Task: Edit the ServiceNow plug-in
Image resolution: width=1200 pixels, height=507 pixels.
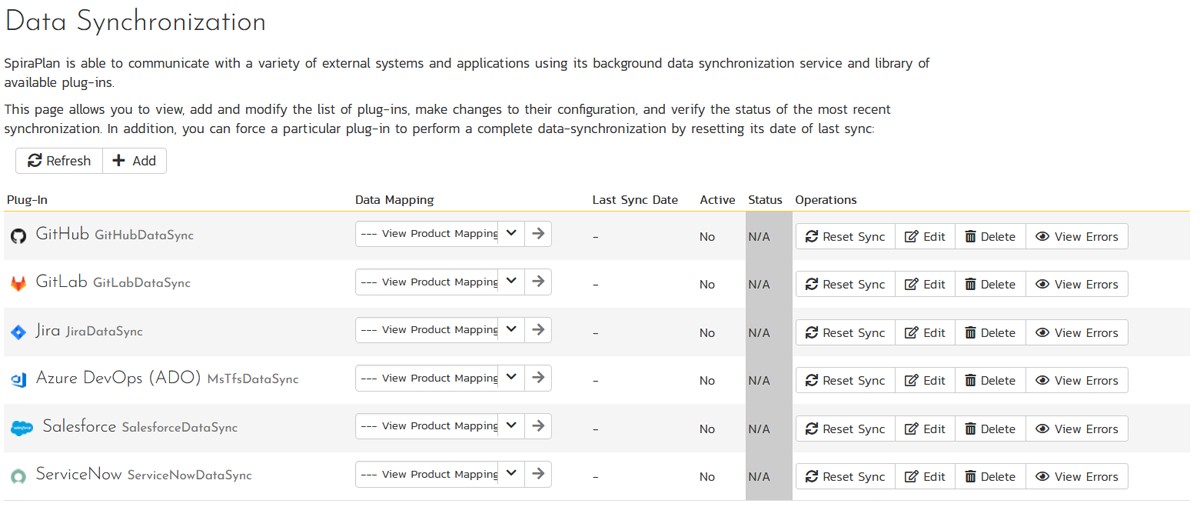Action: (925, 477)
